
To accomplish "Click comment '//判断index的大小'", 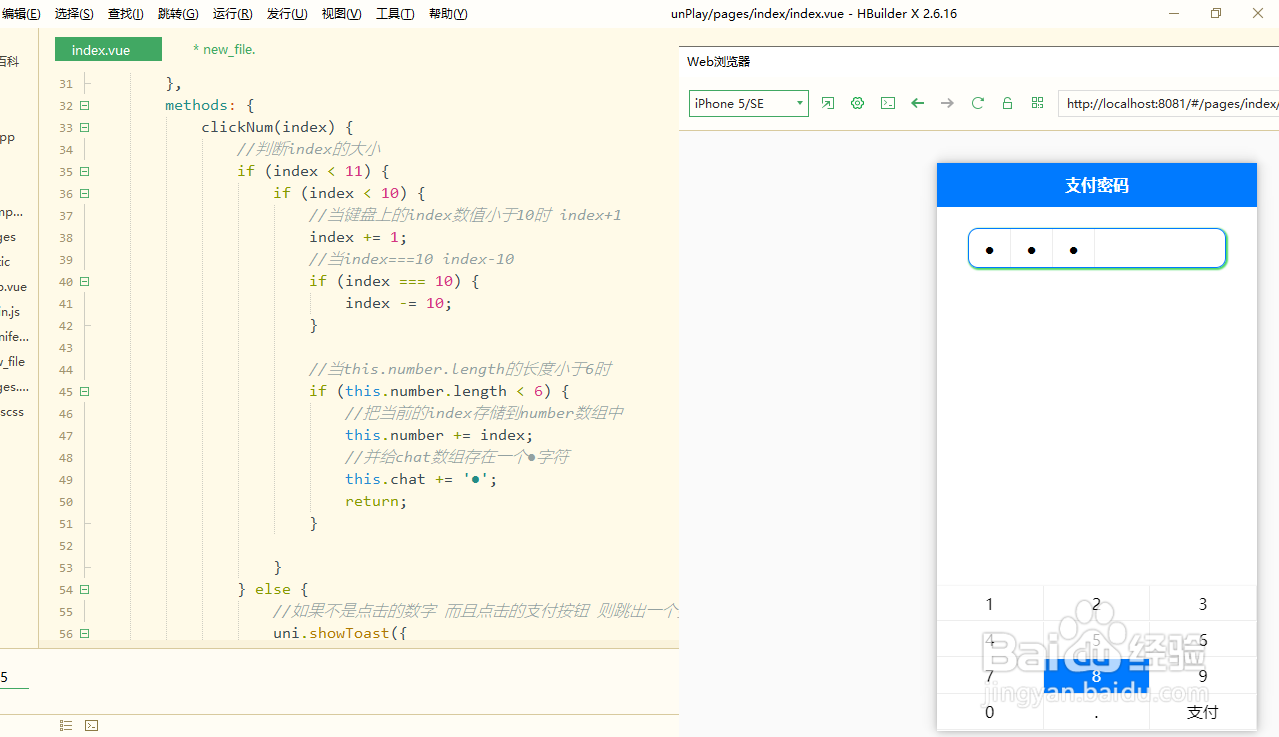I will 308,149.
